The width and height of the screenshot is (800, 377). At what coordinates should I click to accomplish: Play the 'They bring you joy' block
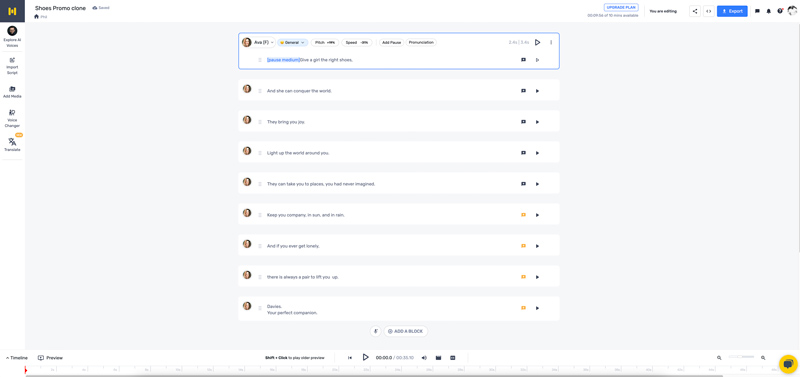[x=537, y=122]
